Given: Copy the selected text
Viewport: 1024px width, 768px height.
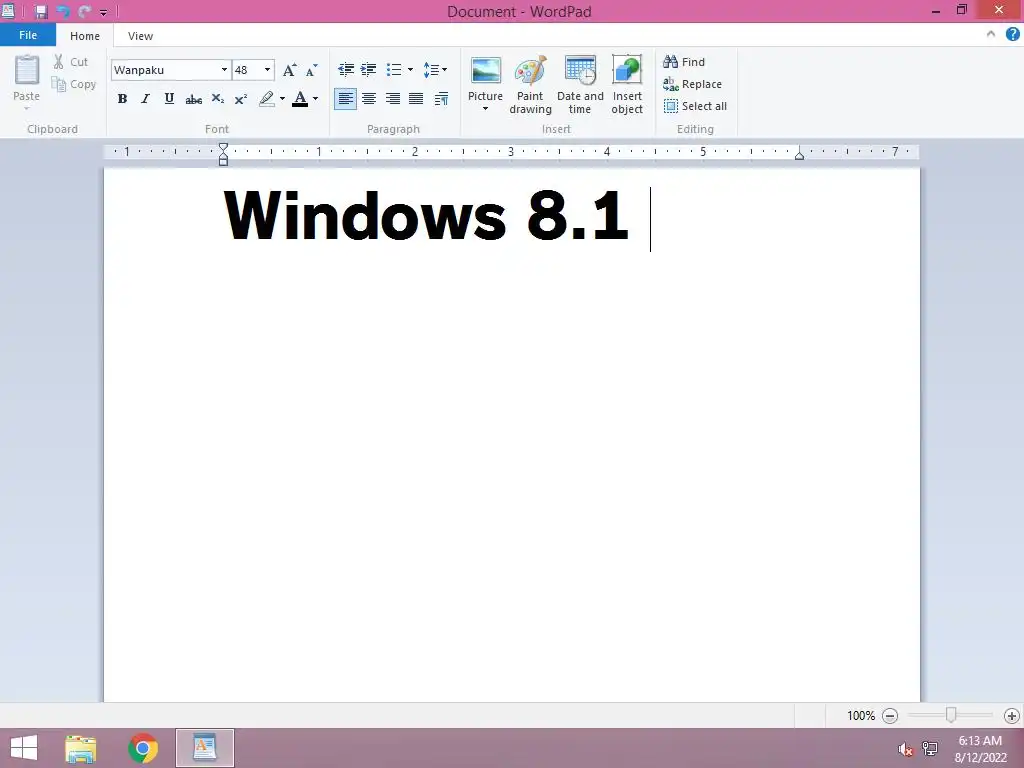Looking at the screenshot, I should pyautogui.click(x=74, y=84).
